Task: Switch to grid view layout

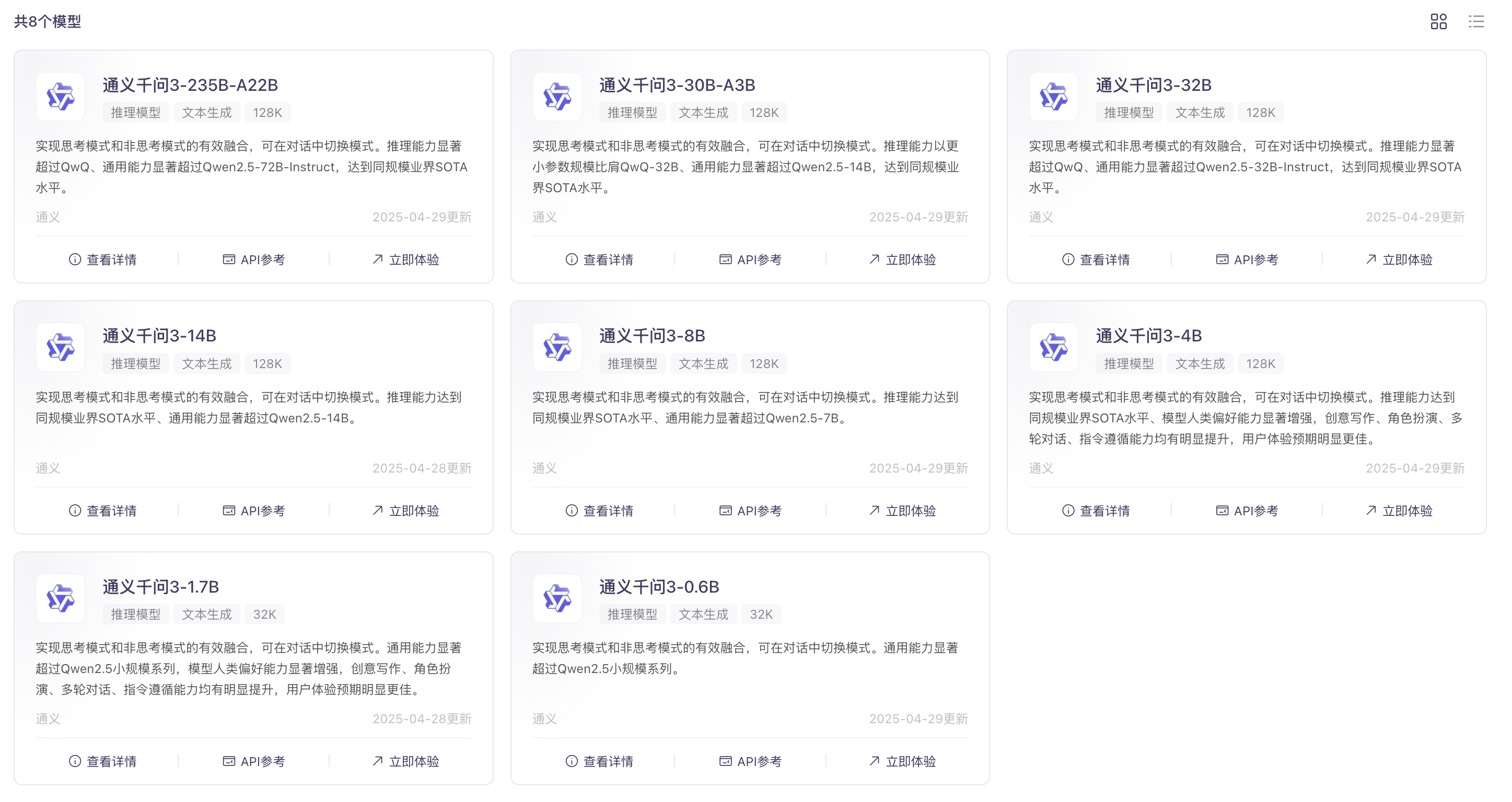Action: click(x=1438, y=22)
